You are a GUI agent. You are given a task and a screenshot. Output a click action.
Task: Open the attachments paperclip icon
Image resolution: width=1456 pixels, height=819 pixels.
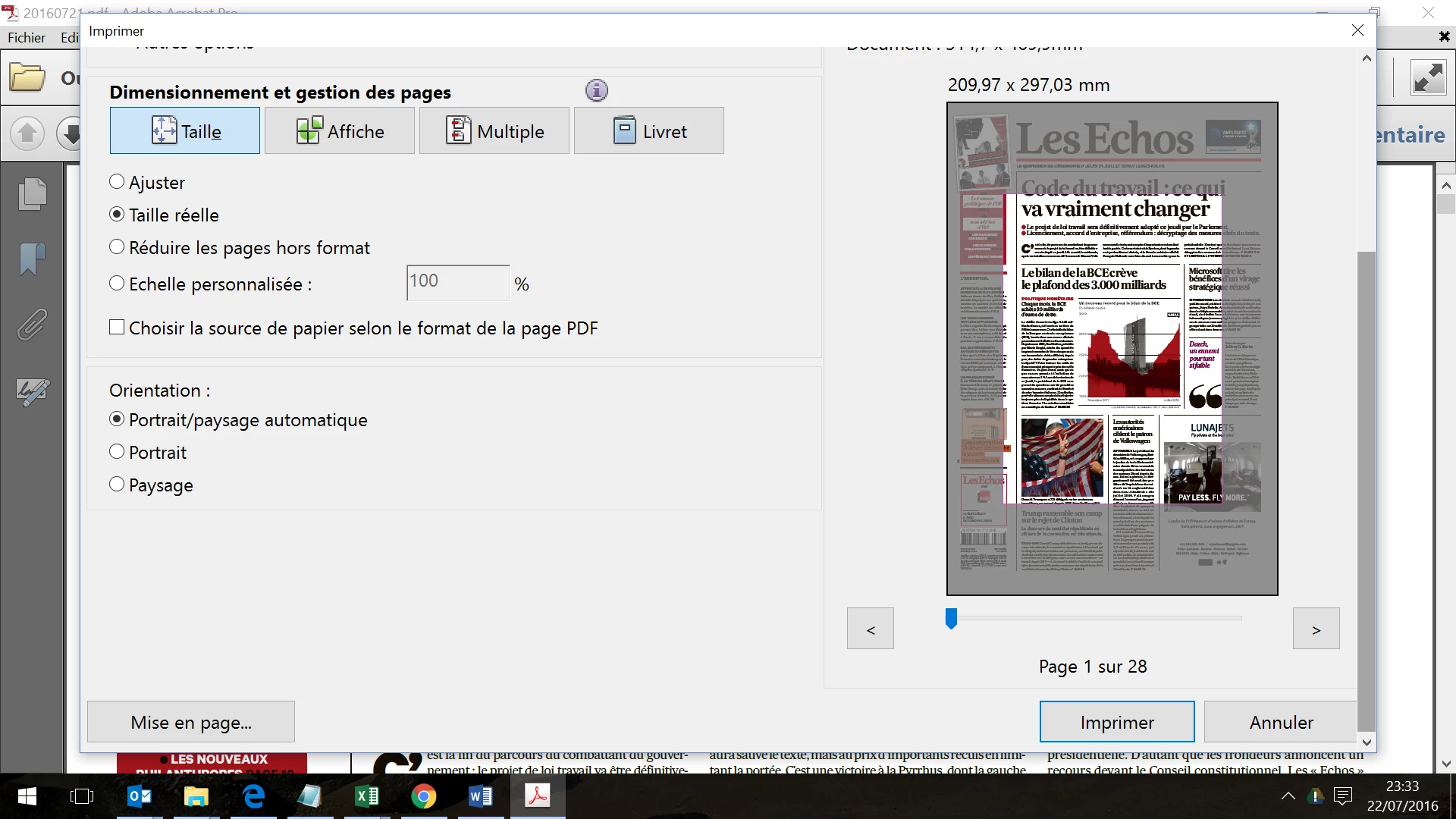[32, 325]
